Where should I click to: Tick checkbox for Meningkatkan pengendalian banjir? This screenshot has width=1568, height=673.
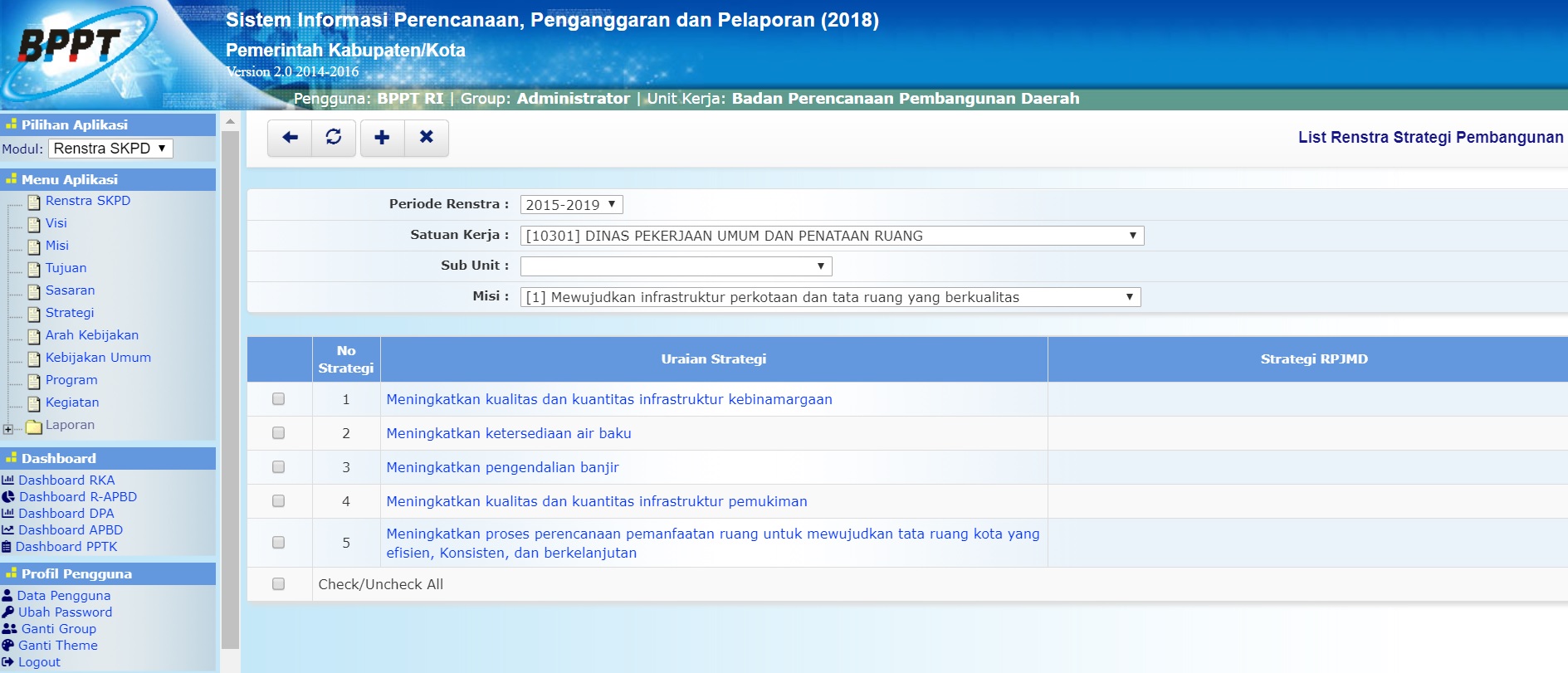pos(279,467)
